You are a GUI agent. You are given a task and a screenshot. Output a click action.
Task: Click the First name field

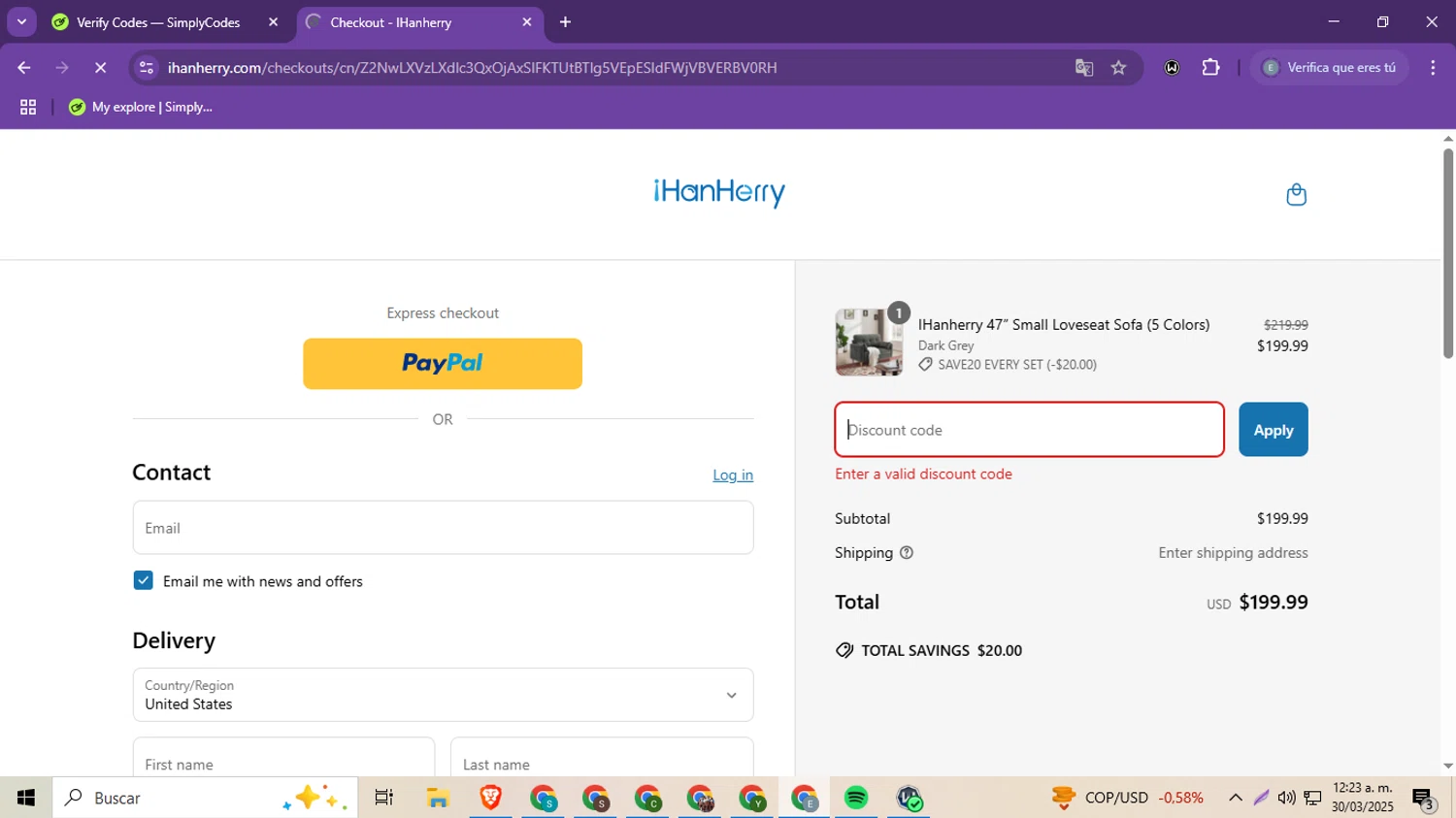[283, 758]
